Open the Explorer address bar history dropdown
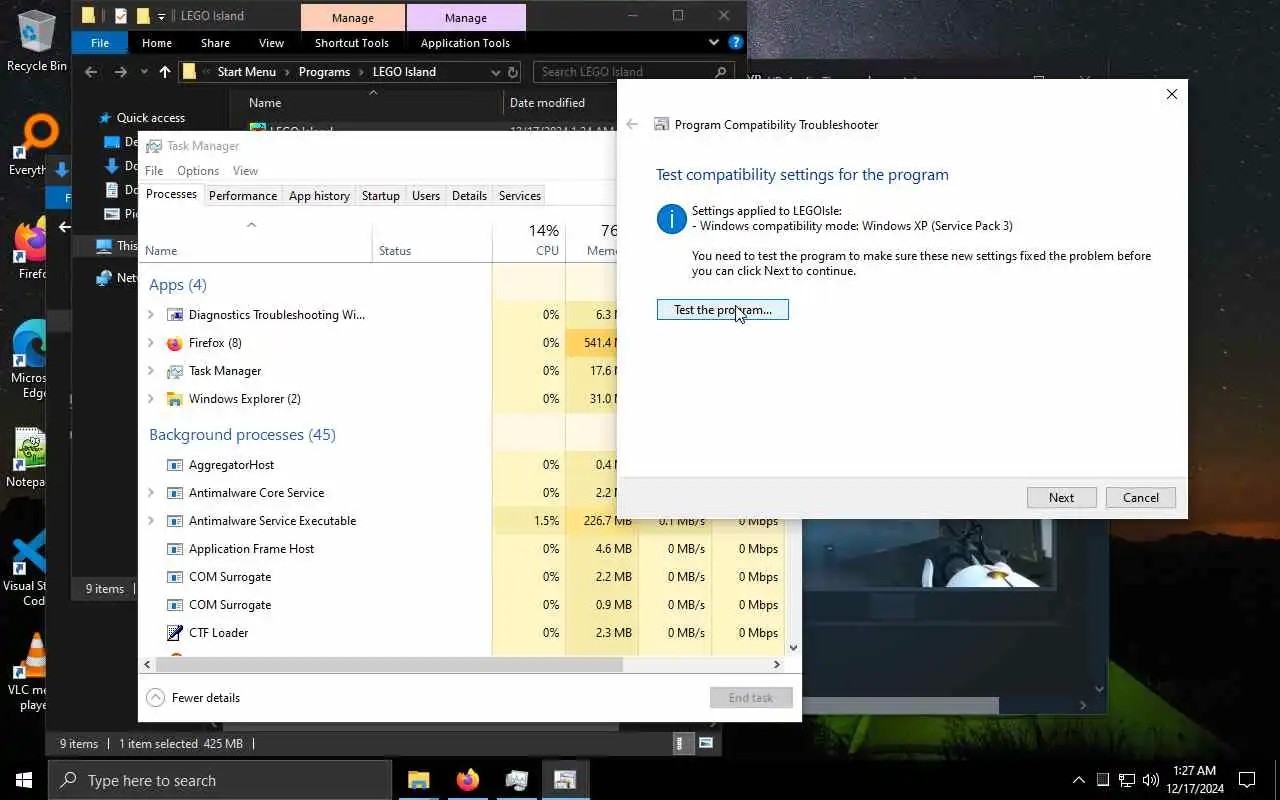1280x800 pixels. coord(495,72)
